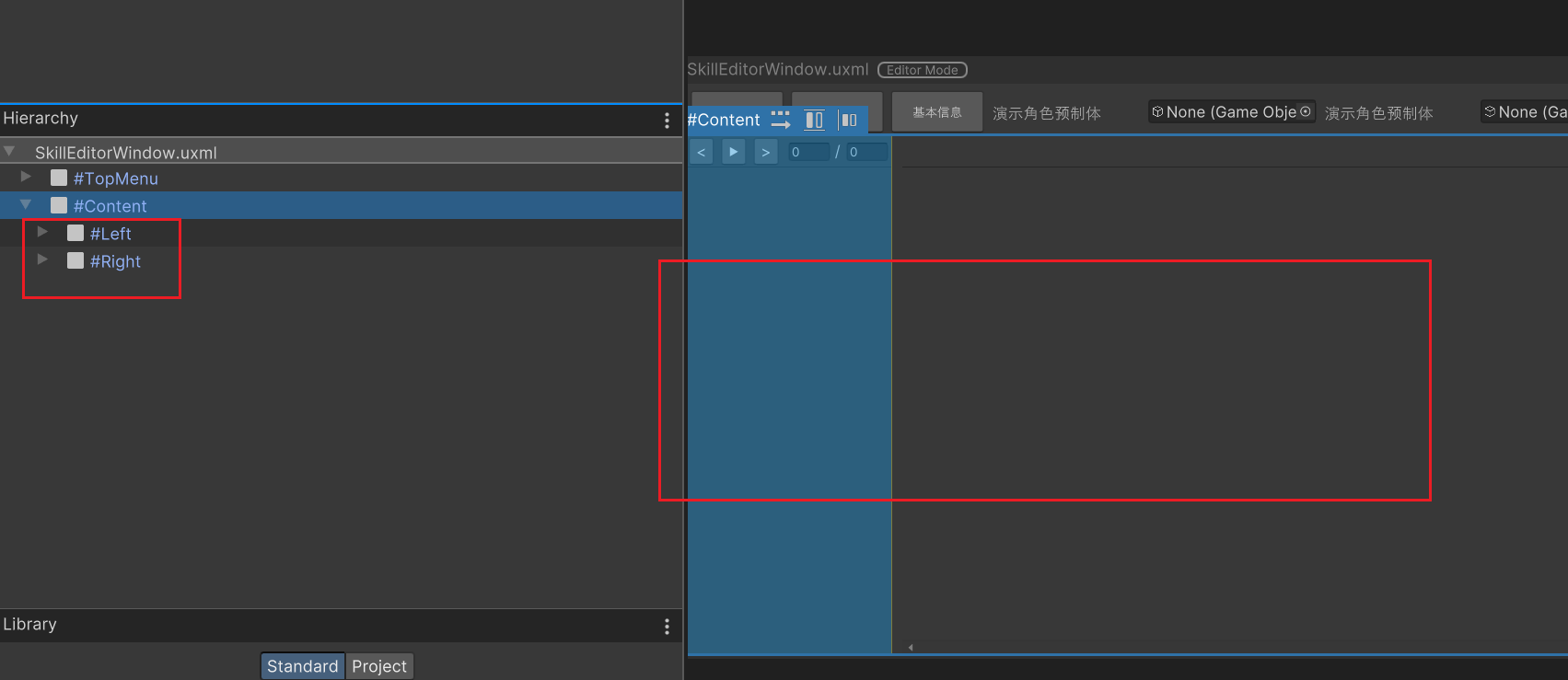Click the current frame number input field

point(808,152)
